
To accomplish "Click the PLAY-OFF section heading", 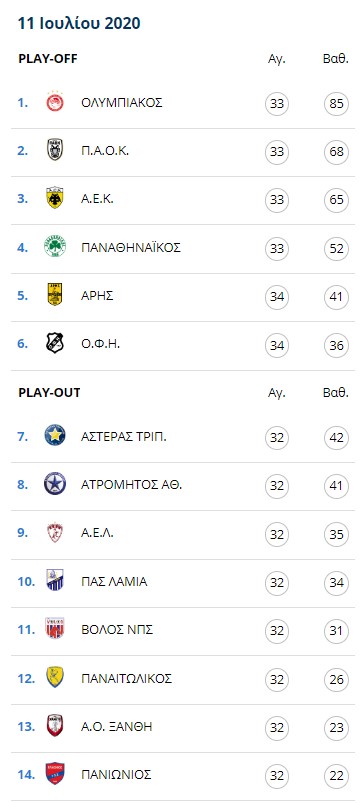I will point(48,59).
